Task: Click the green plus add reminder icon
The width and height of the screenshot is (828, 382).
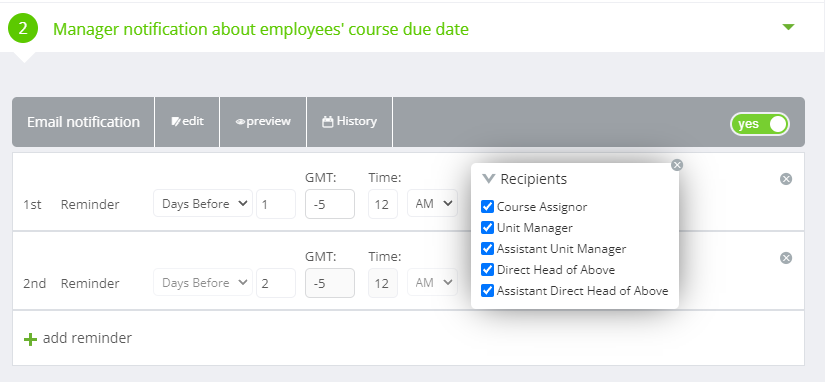Action: [x=31, y=339]
